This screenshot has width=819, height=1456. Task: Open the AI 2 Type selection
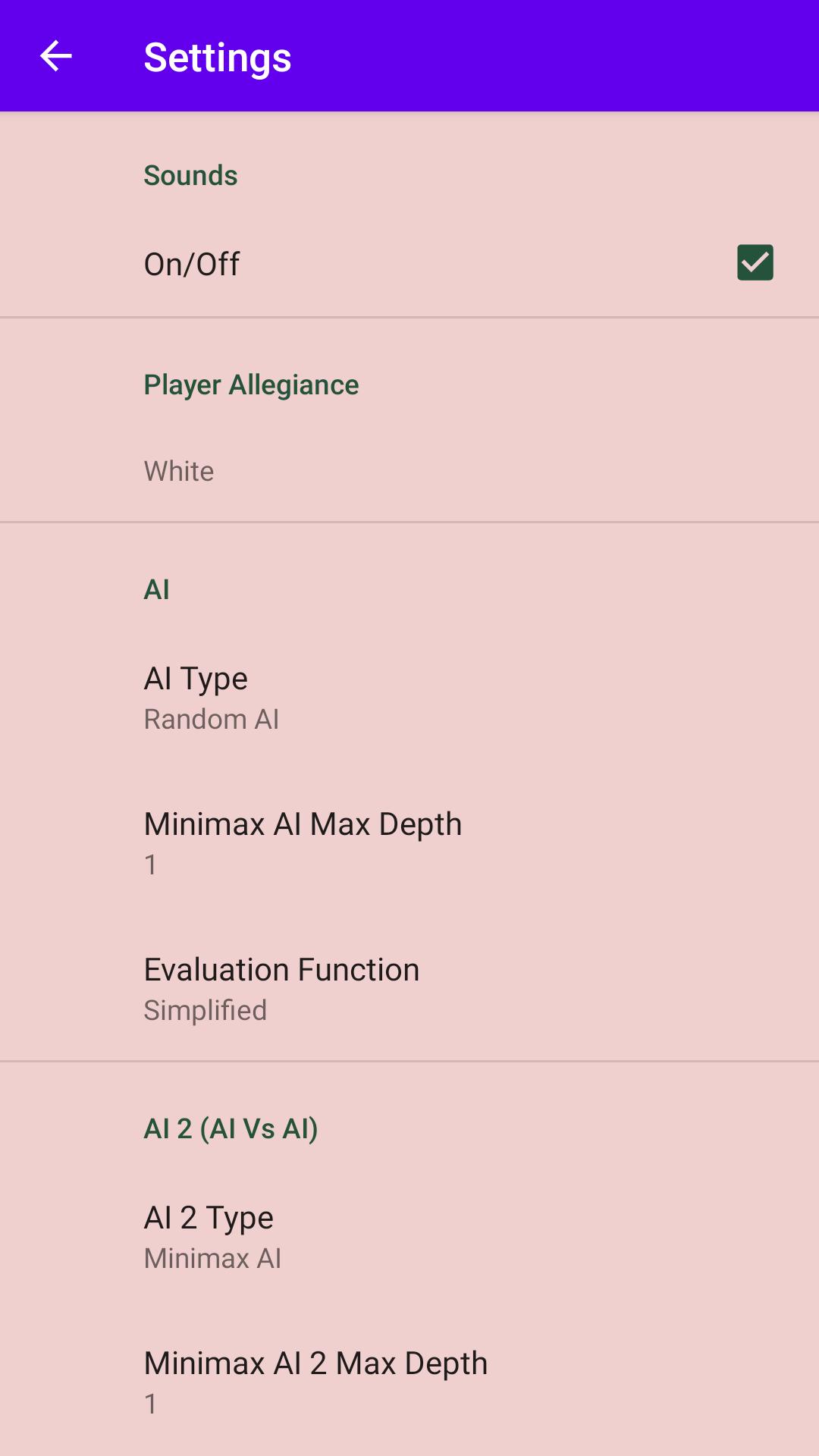click(x=409, y=1237)
